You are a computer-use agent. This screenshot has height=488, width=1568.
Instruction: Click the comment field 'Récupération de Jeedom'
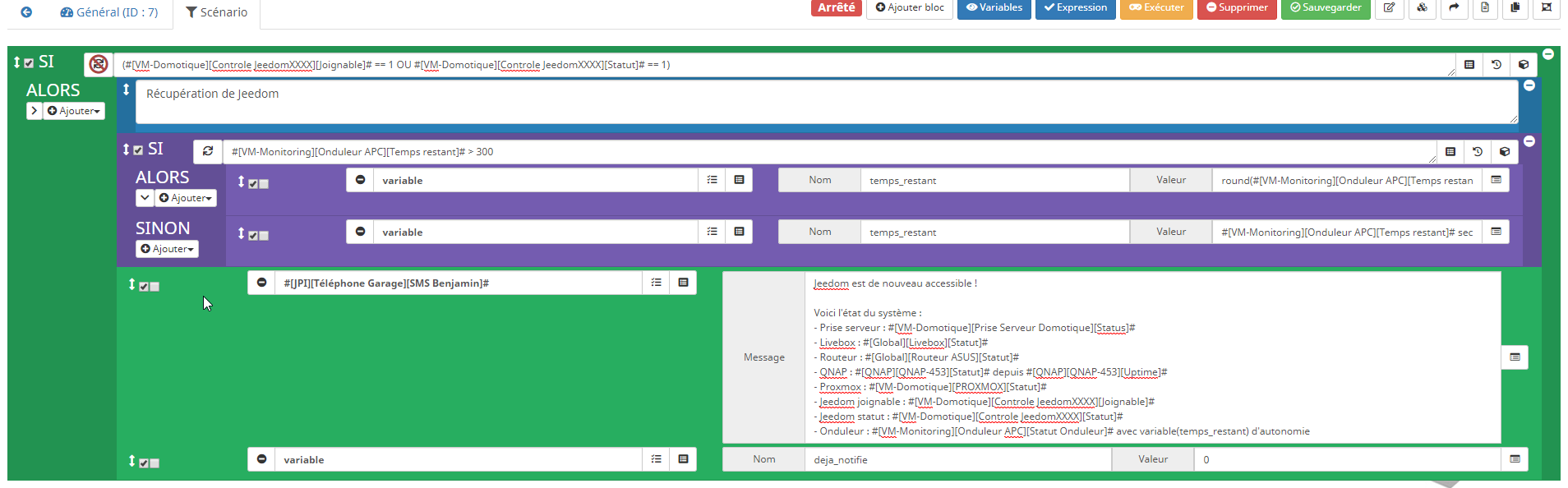point(827,102)
